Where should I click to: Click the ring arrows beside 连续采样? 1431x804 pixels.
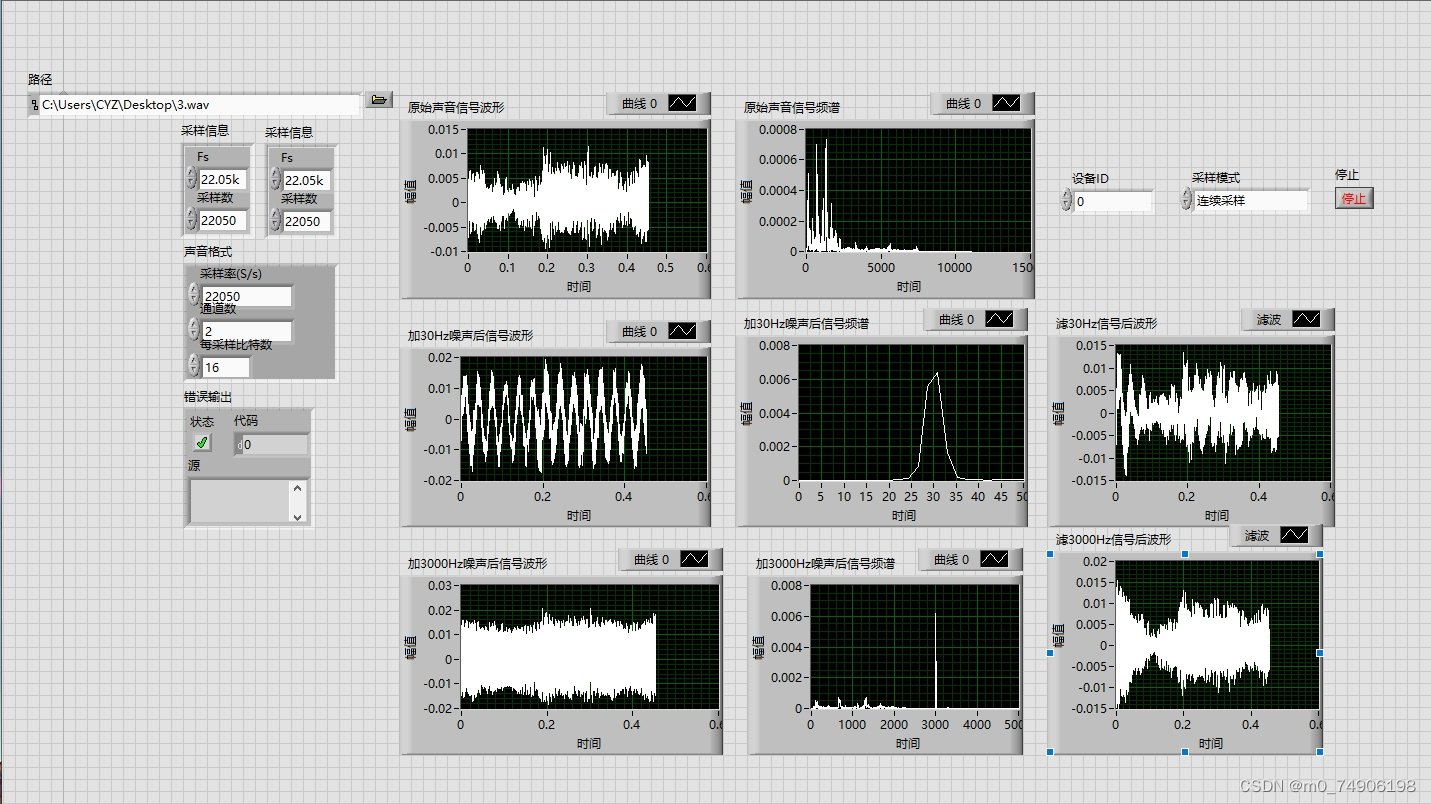pyautogui.click(x=1186, y=200)
